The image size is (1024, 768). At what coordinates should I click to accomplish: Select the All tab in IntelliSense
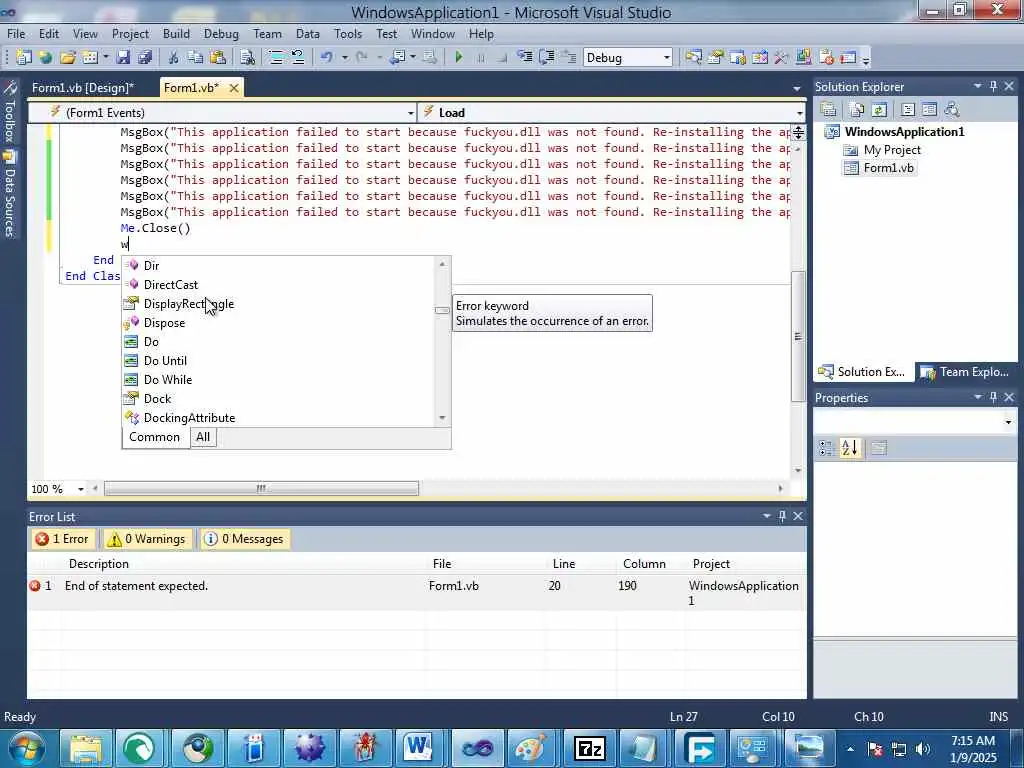click(203, 437)
